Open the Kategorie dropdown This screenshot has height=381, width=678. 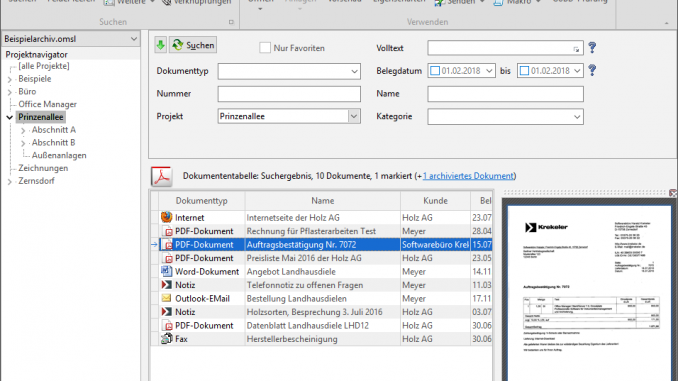coord(577,117)
